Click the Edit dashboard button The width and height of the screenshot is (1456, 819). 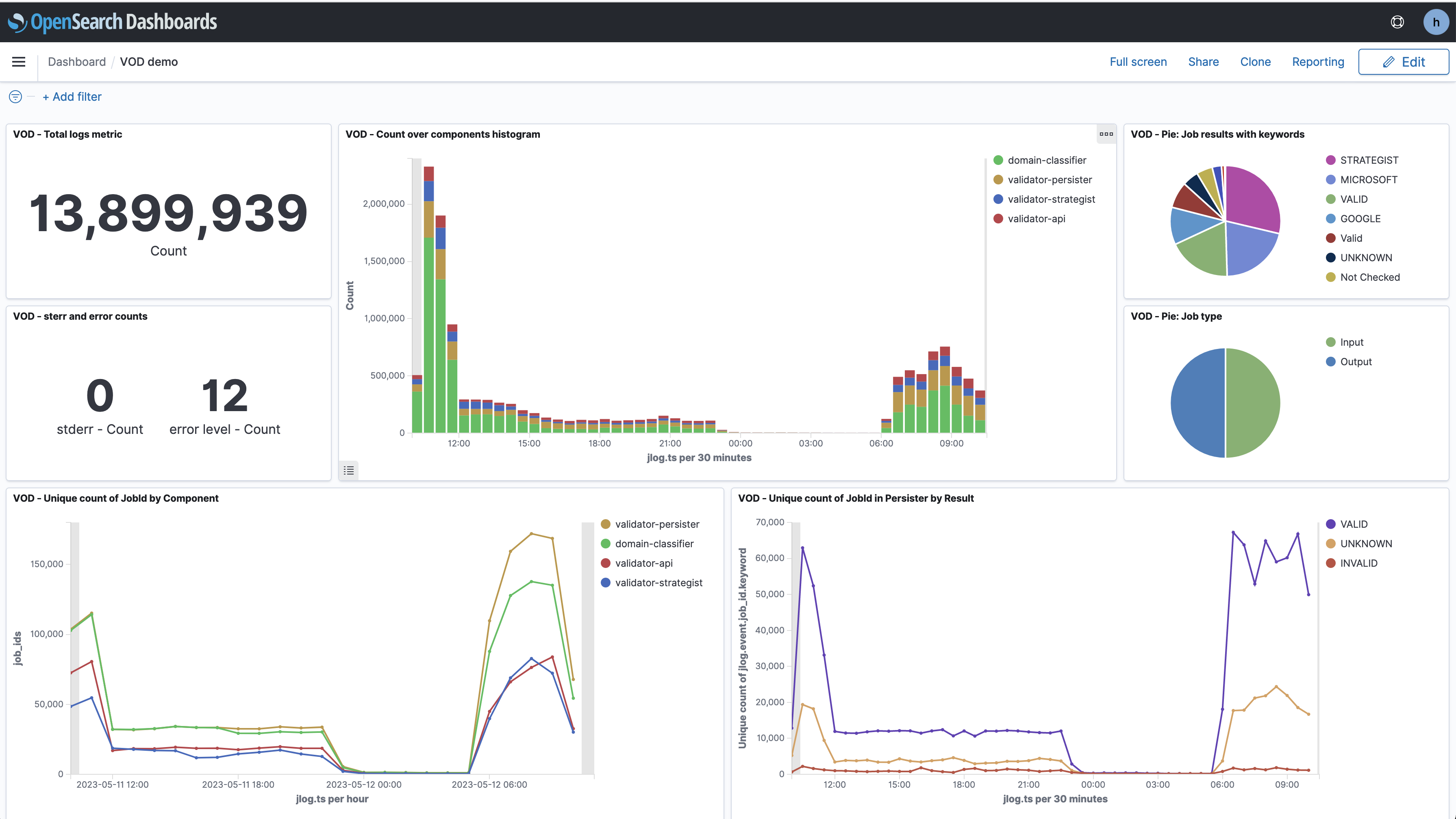pyautogui.click(x=1404, y=62)
